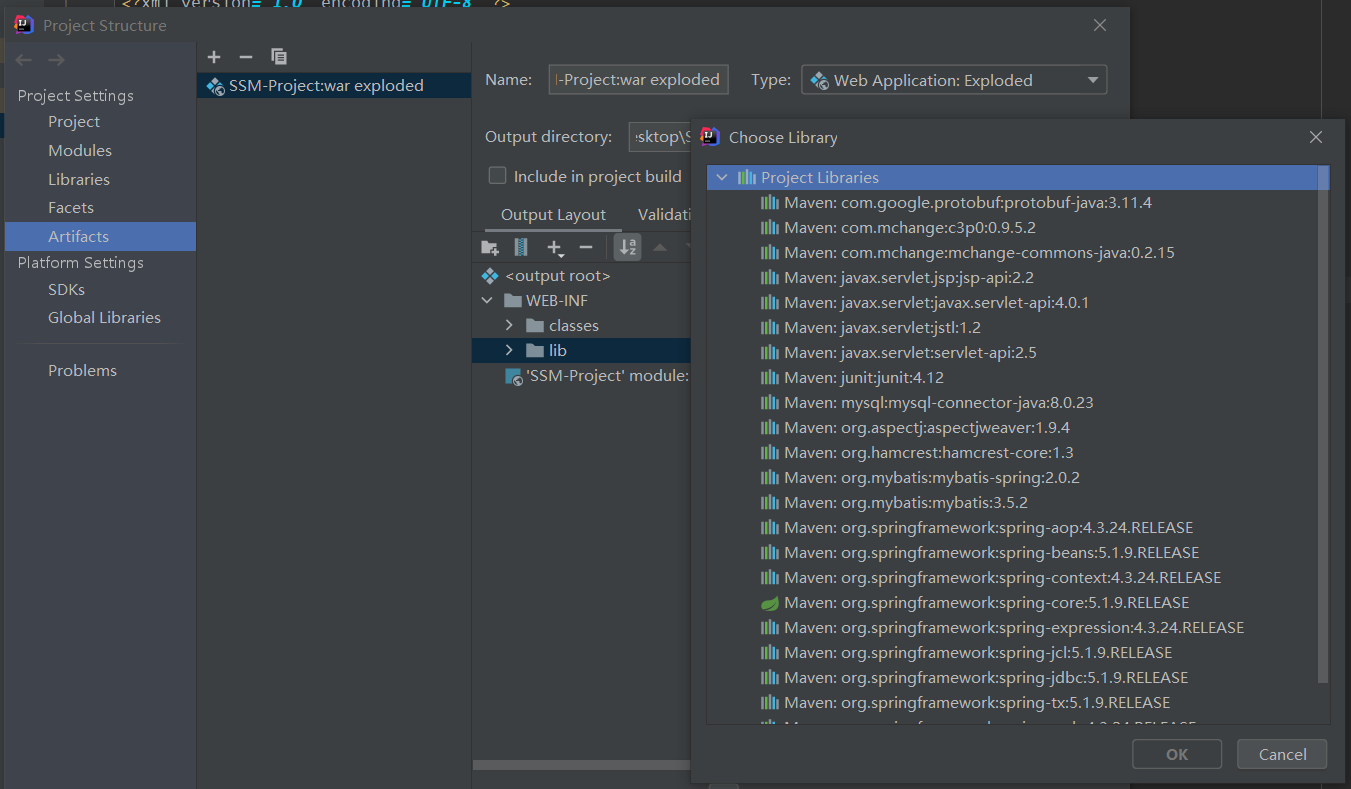Click the Copy artifact icon
1351x789 pixels.
pos(279,57)
